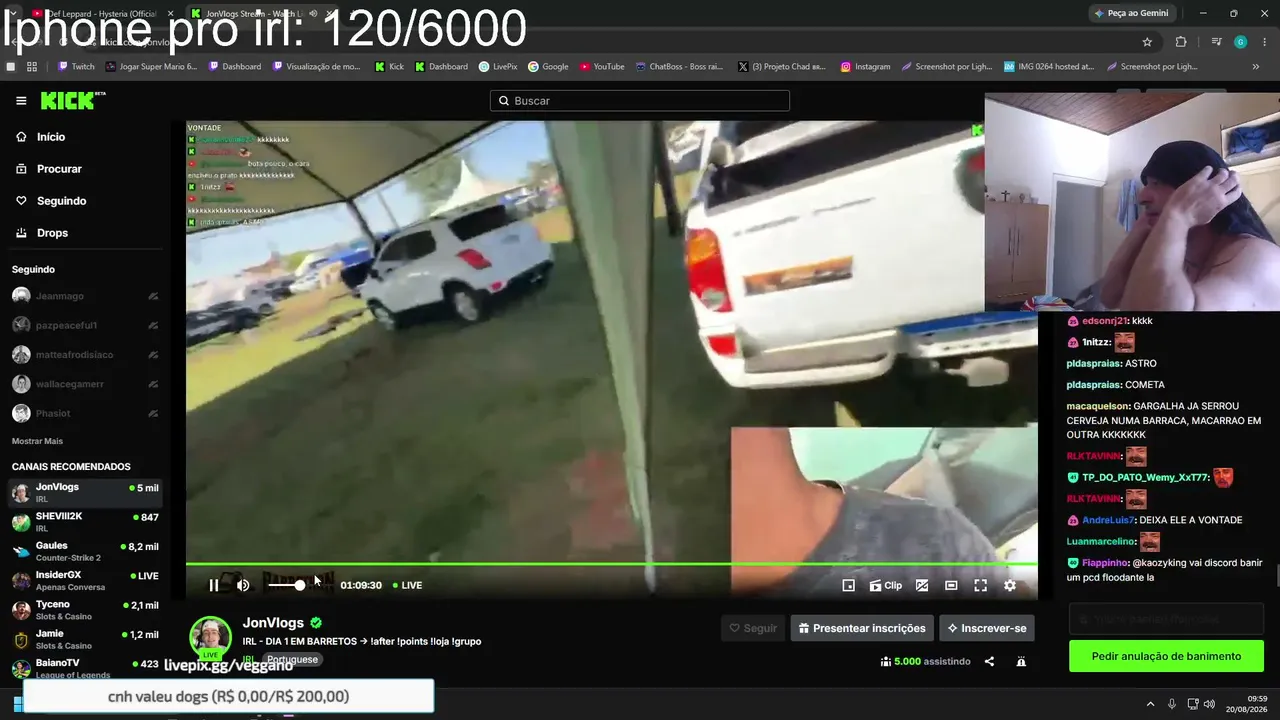Open Procurar in the sidebar
Screen dimensions: 1280x720
(x=49, y=169)
